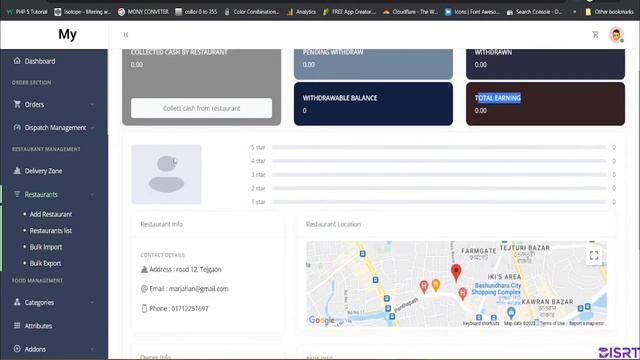640x360 pixels.
Task: Open map Terms of Use link
Action: click(553, 323)
